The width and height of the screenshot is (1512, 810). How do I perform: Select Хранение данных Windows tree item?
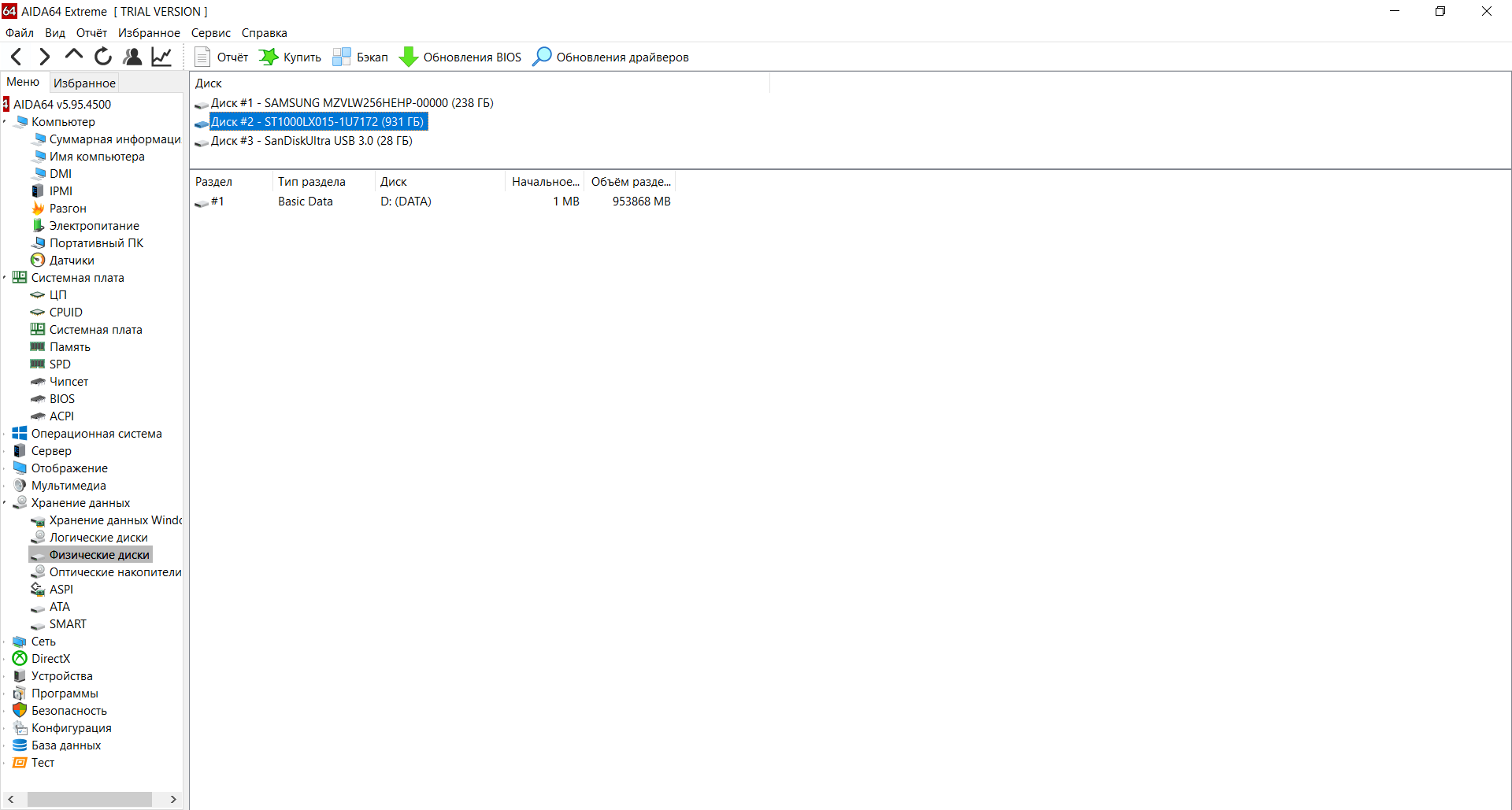tap(115, 520)
